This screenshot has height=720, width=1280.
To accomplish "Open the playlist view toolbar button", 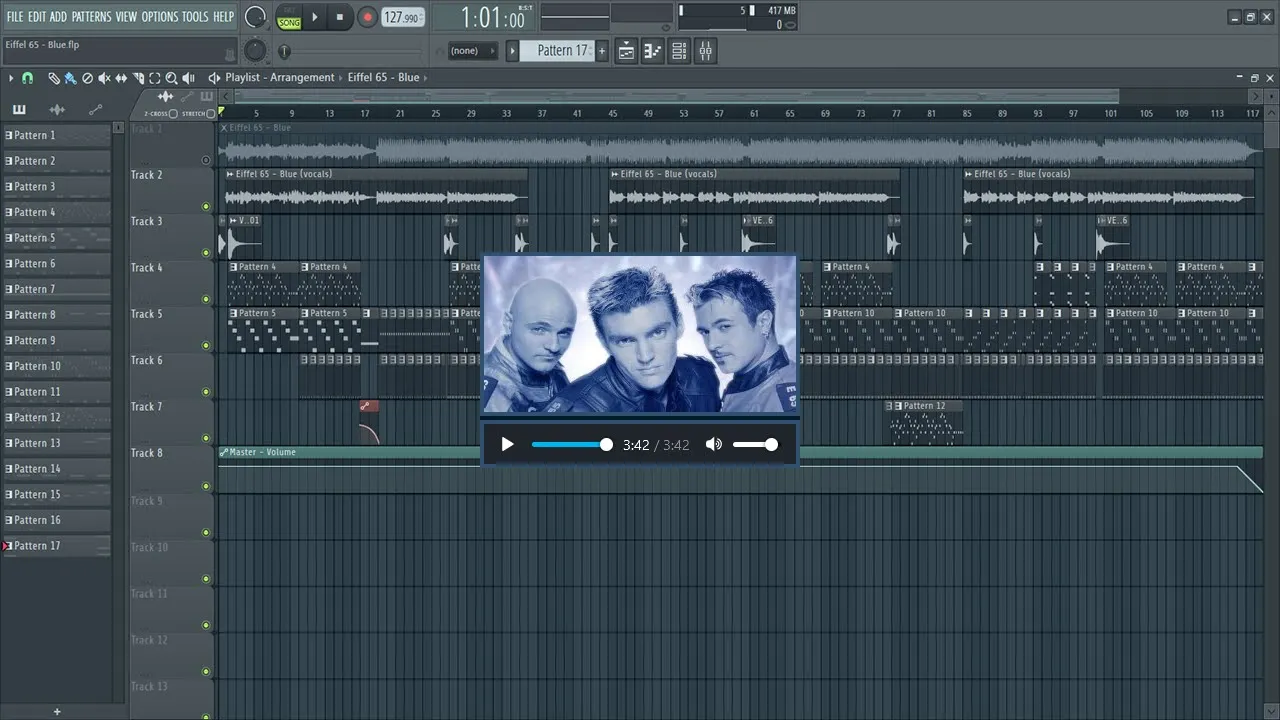I will [626, 51].
